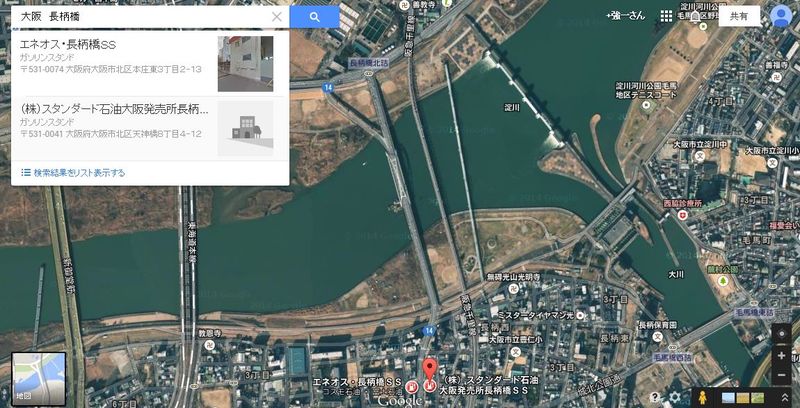Click the スタンダード石油 gas station marker icon
The width and height of the screenshot is (800, 408).
coord(430,387)
